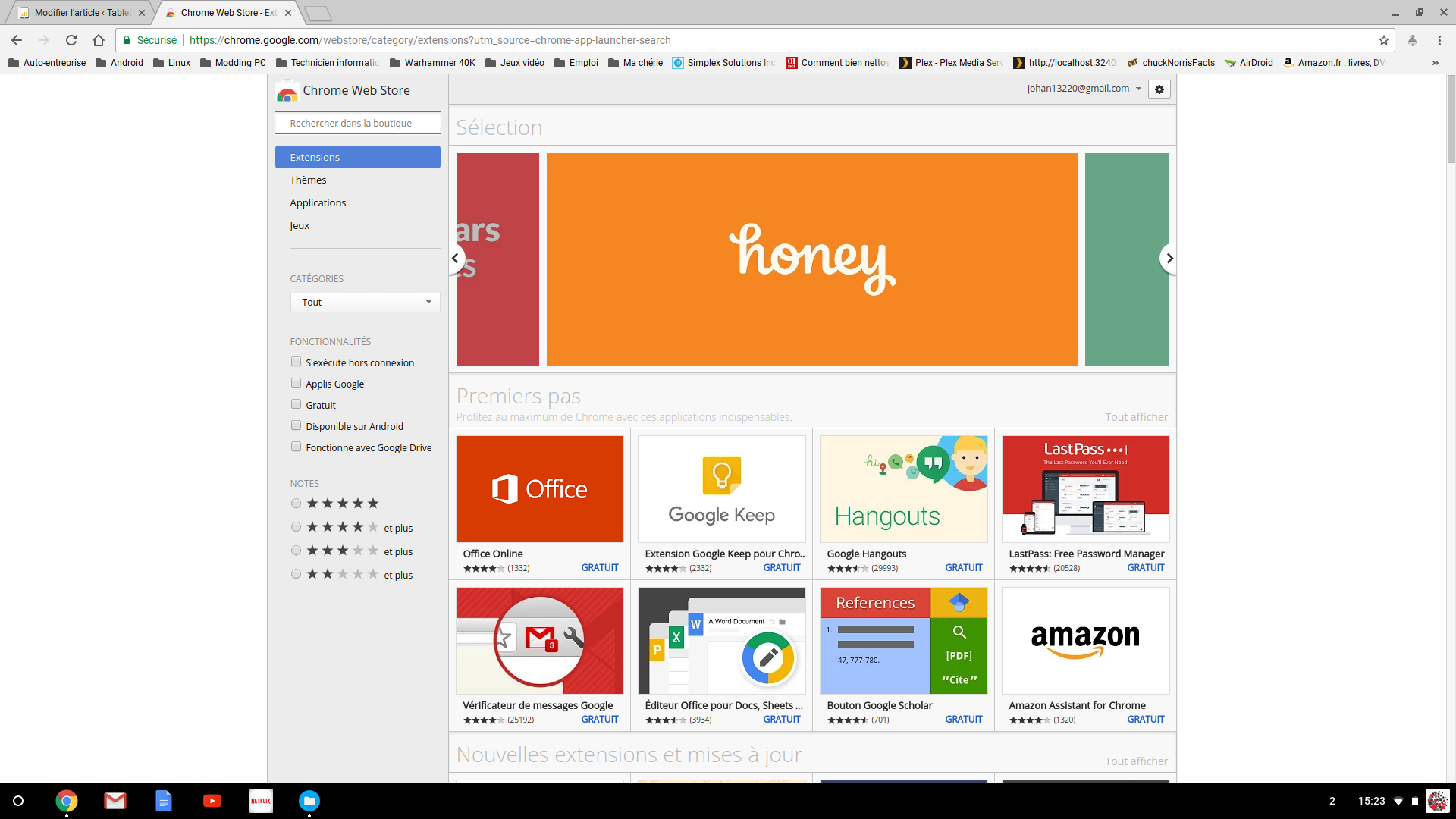
Task: Click GRATUIT on LastPass
Action: pos(1146,568)
